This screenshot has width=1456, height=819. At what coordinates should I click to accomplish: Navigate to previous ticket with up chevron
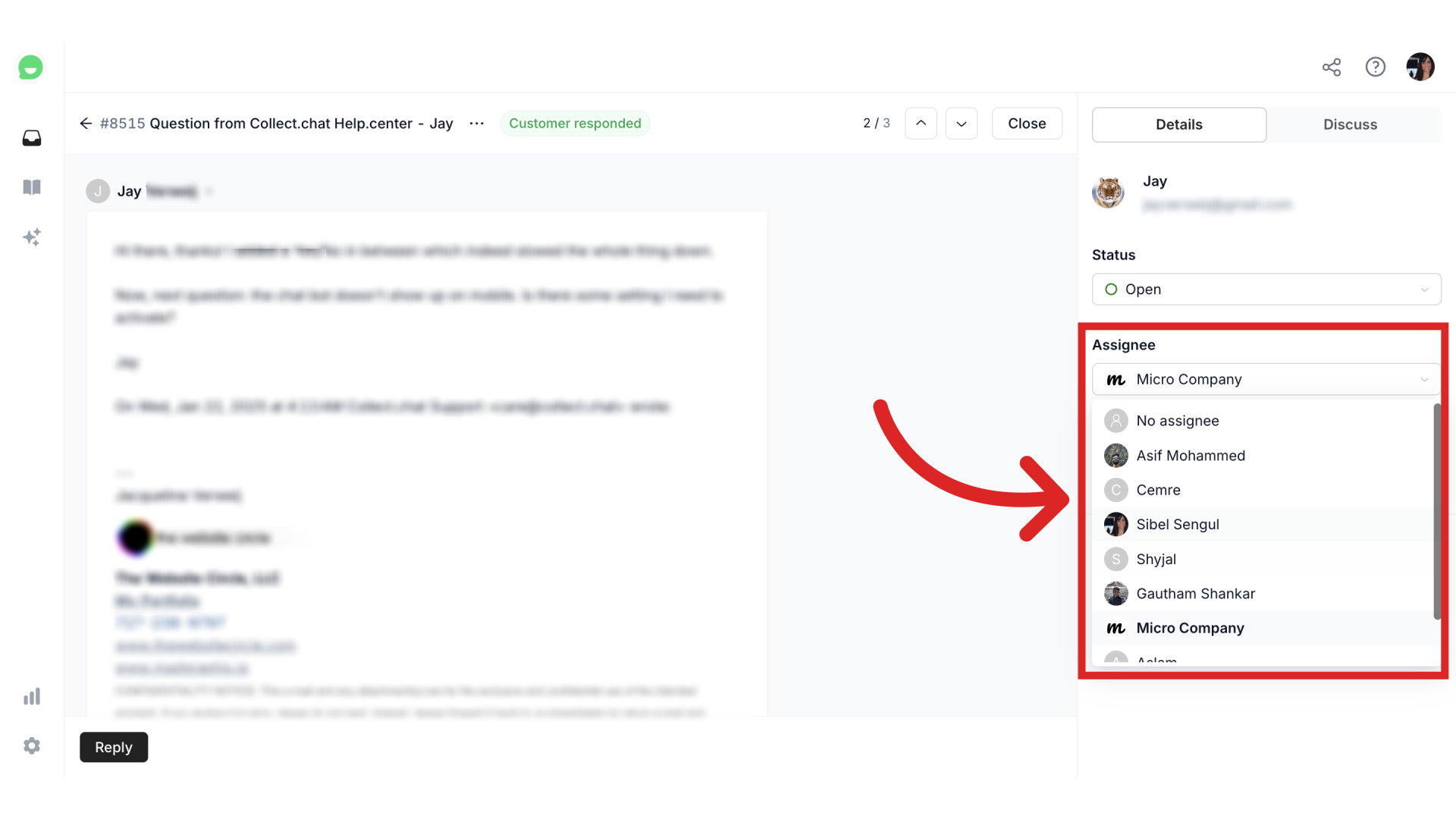point(920,123)
